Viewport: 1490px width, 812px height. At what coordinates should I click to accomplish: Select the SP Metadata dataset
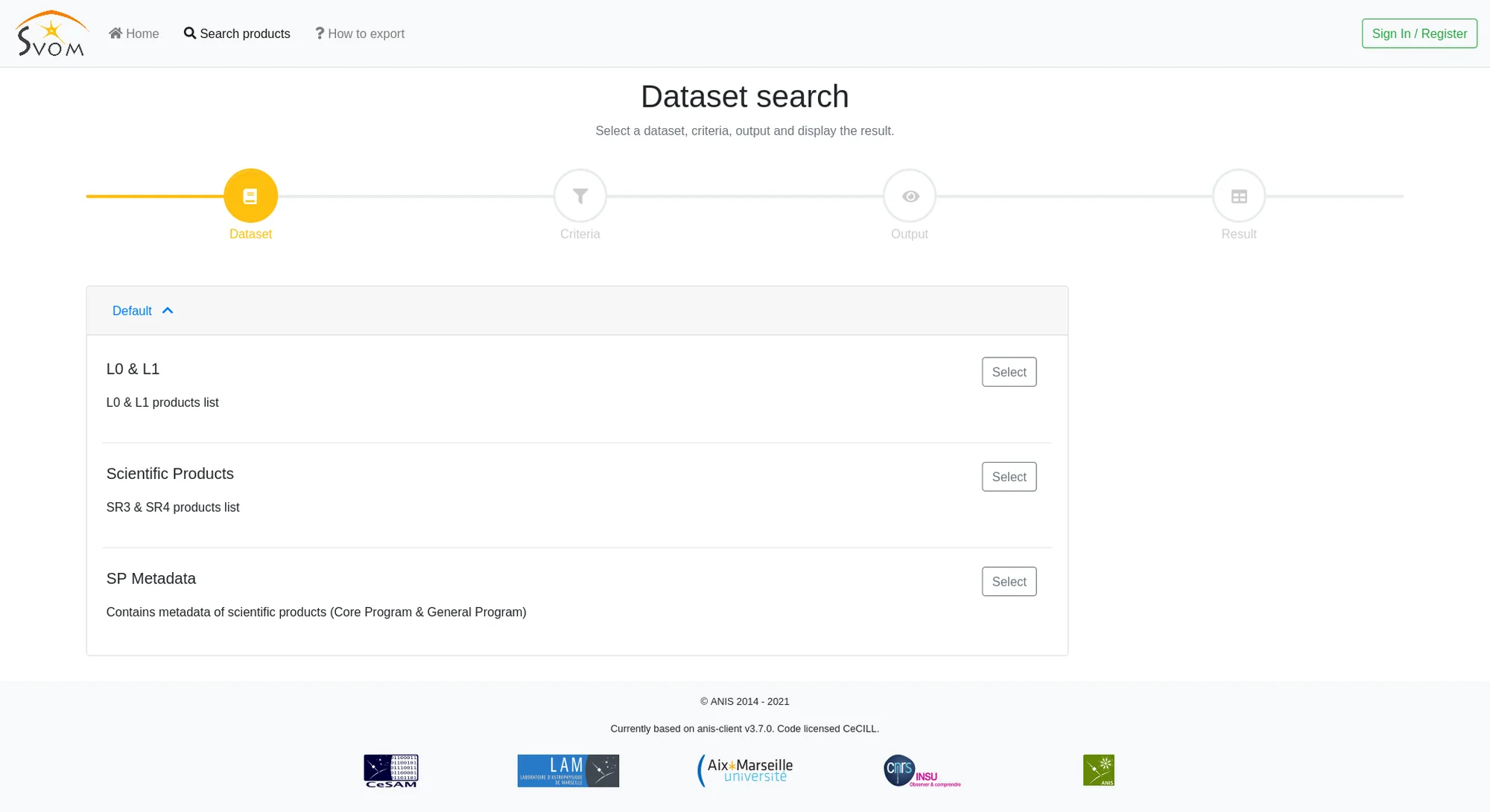pos(1009,582)
